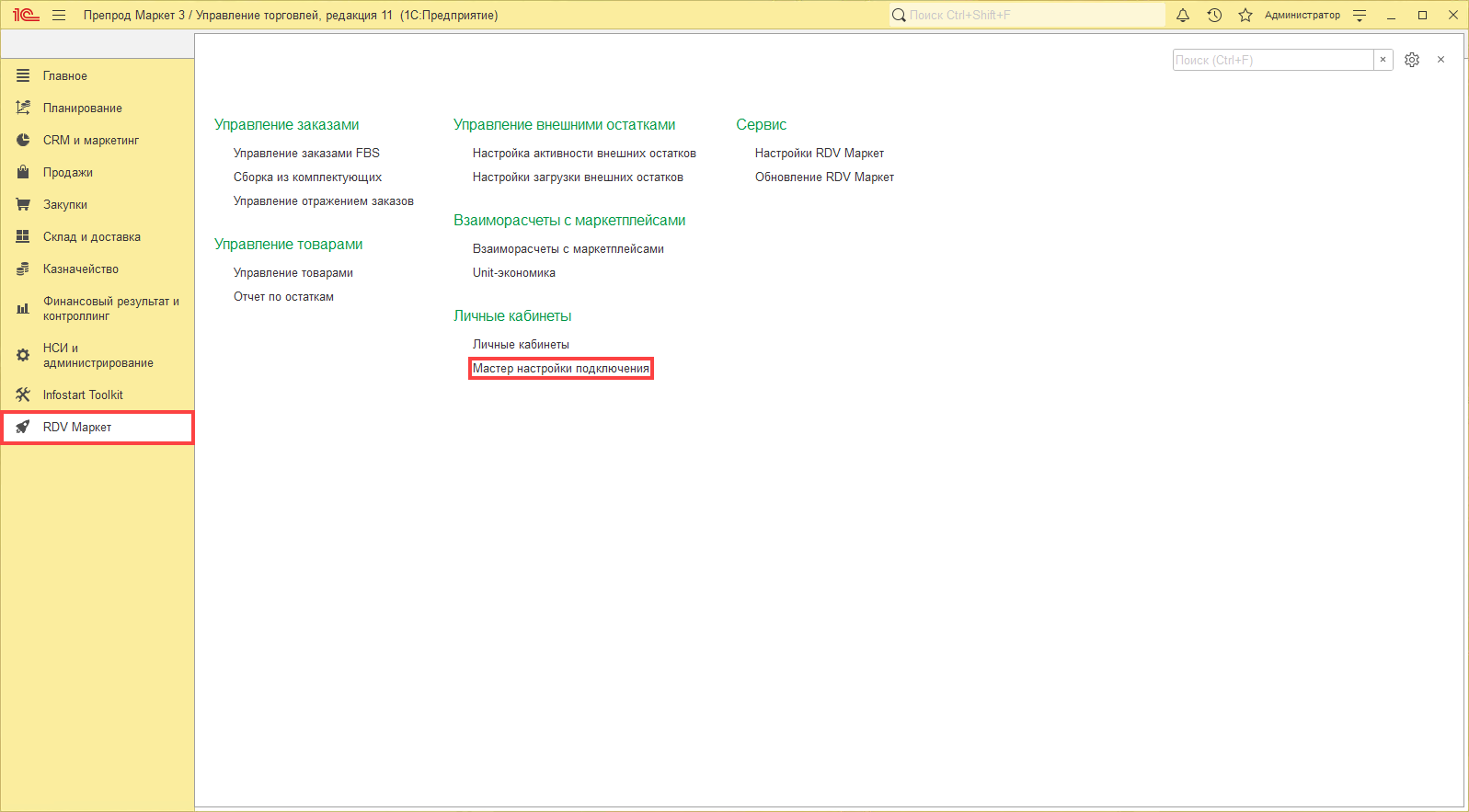Focus section search field Поиск (Ctrl+F)
This screenshot has height=812, width=1469.
(1273, 60)
